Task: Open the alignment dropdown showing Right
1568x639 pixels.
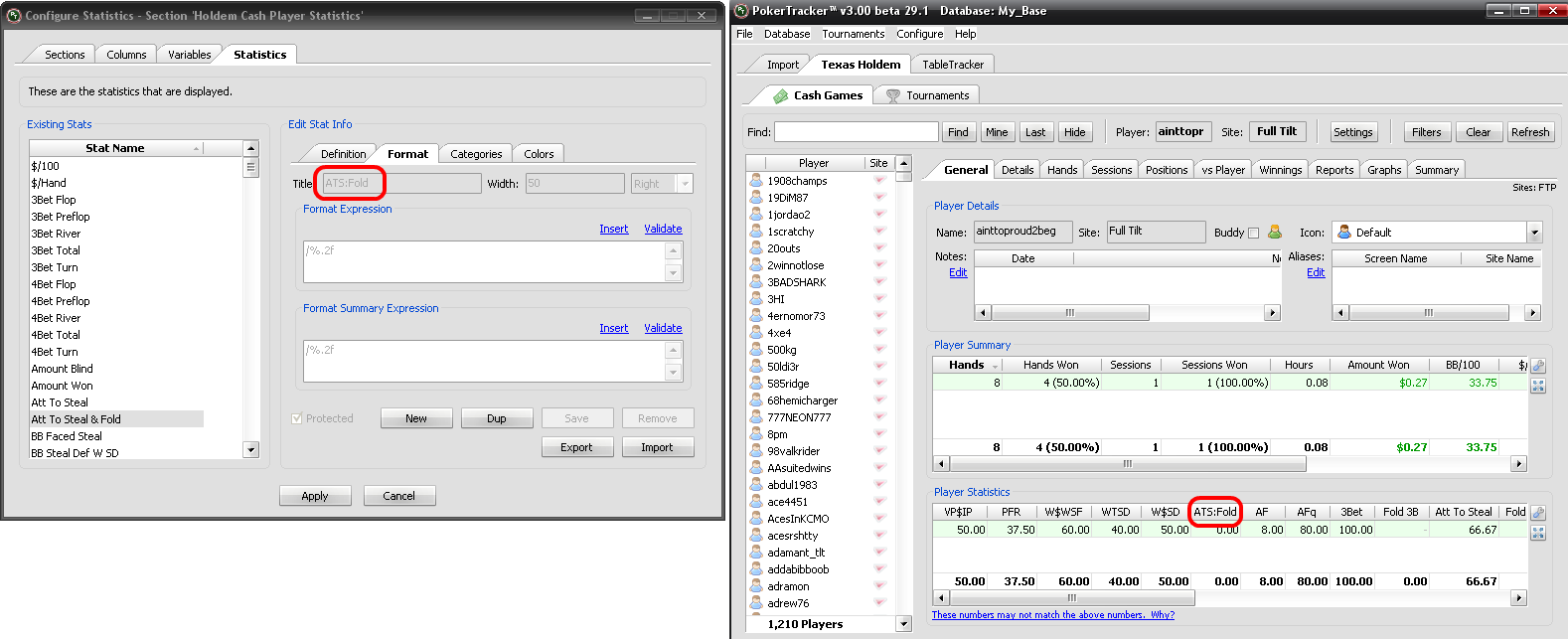Action: [x=685, y=184]
